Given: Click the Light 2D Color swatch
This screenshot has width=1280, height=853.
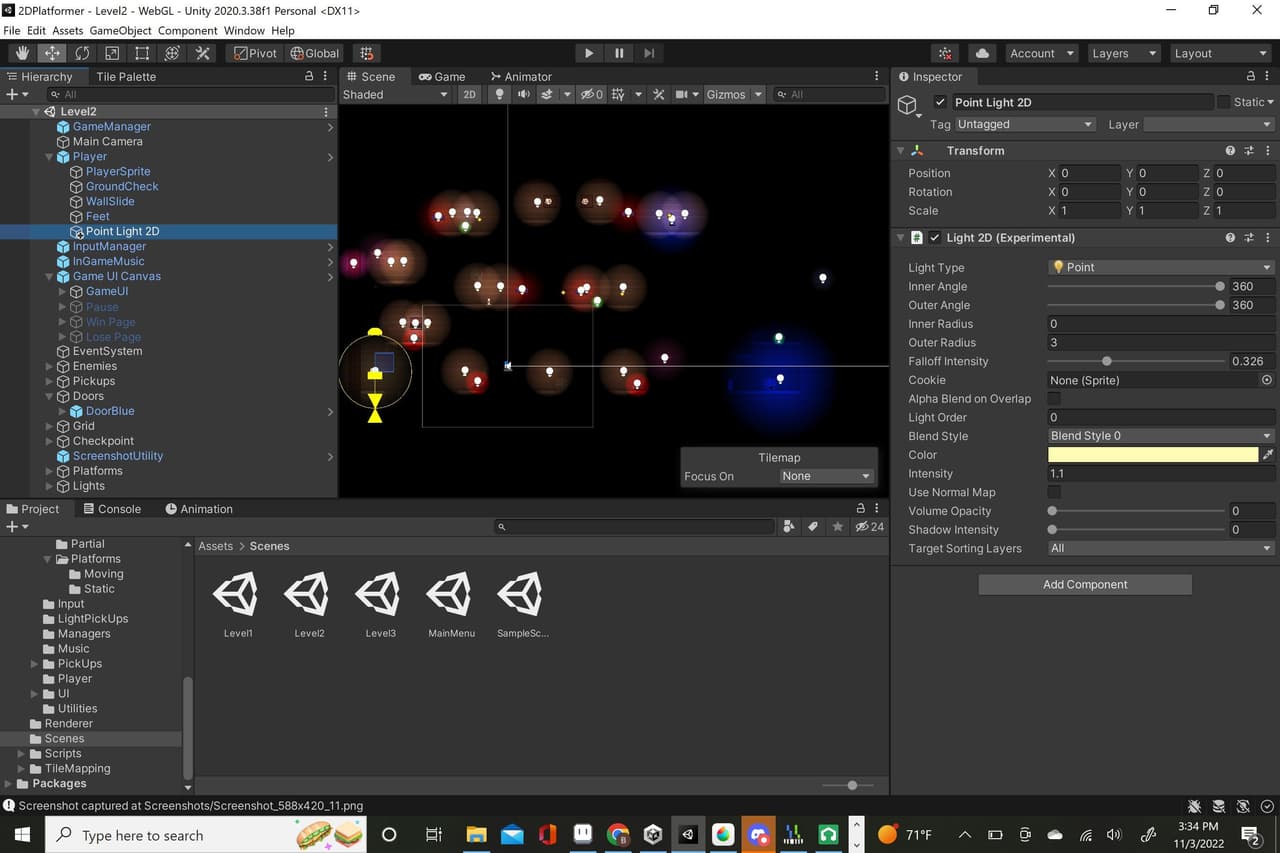Looking at the screenshot, I should (x=1153, y=455).
